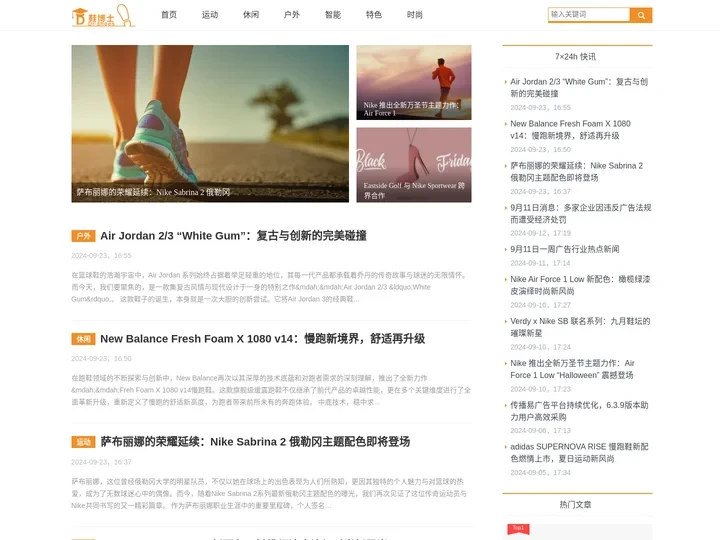Screen dimensions: 720x540
Task: Click the orange search magnifier button
Action: [641, 15]
